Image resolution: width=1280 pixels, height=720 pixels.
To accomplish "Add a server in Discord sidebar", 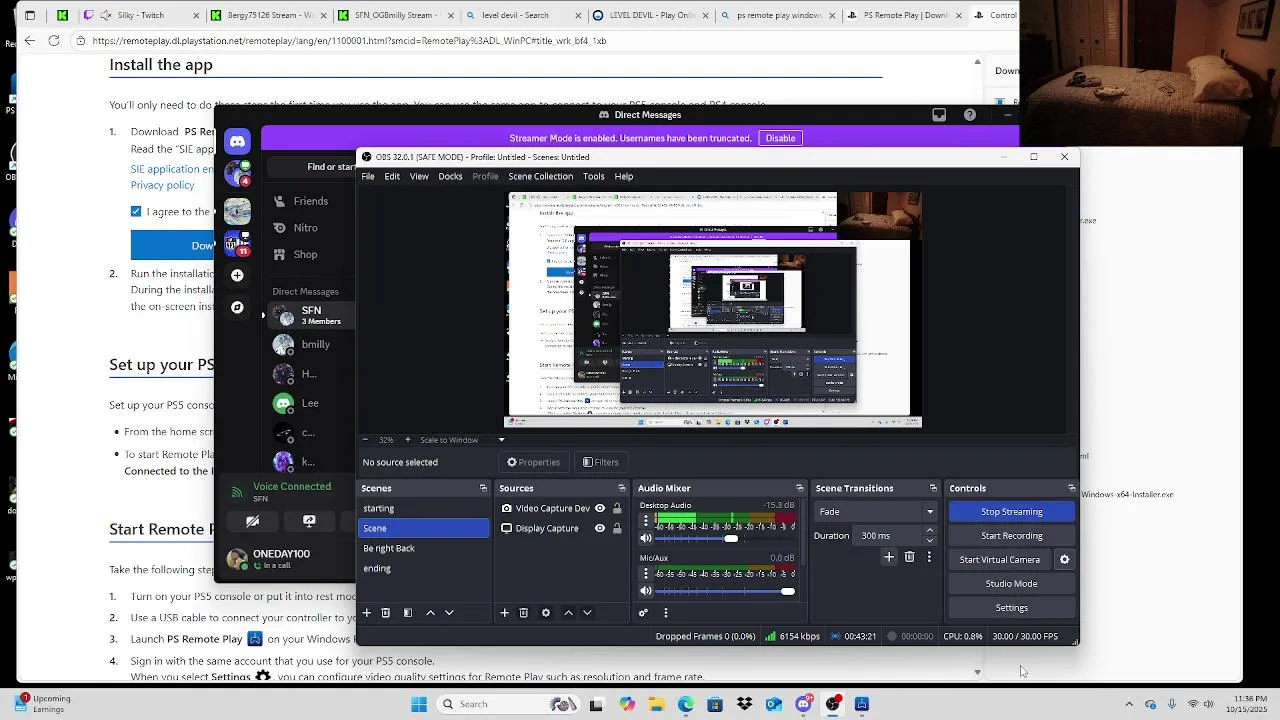I will pyautogui.click(x=237, y=275).
